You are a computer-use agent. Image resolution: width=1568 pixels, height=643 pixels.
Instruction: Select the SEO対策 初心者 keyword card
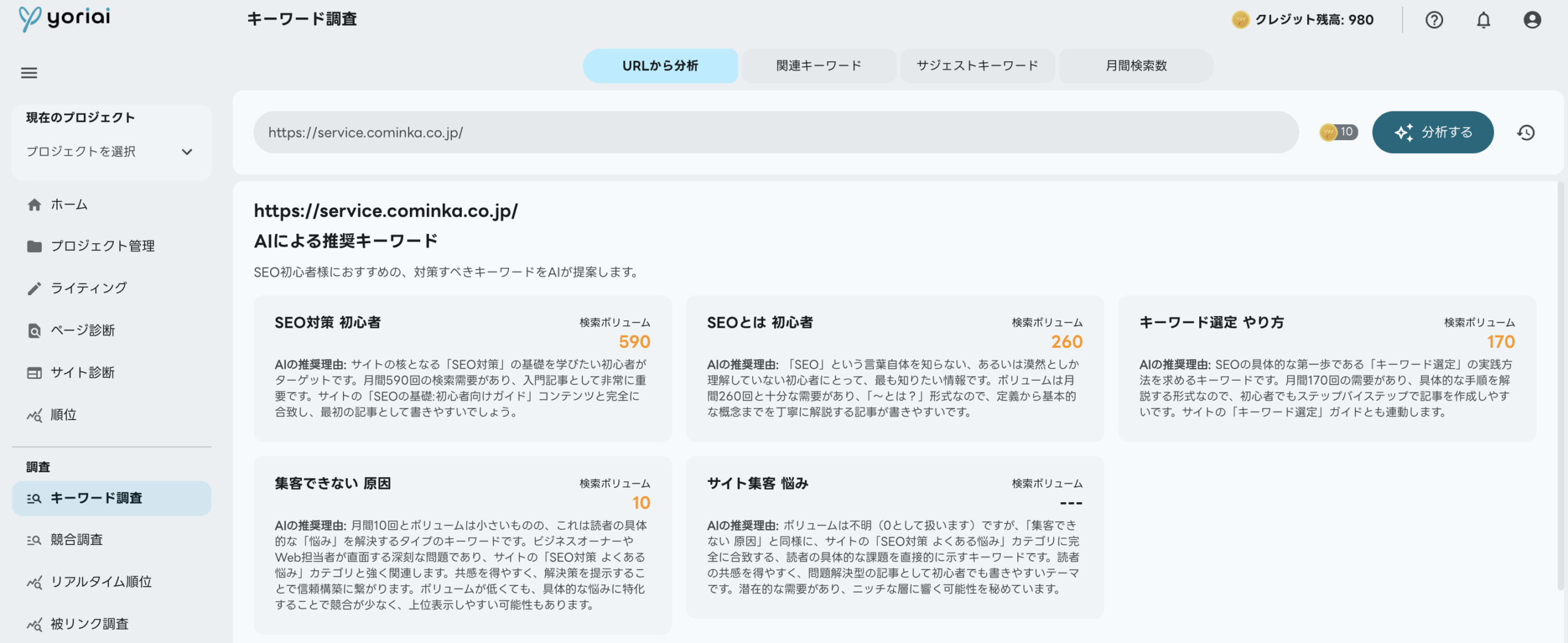[x=462, y=368]
